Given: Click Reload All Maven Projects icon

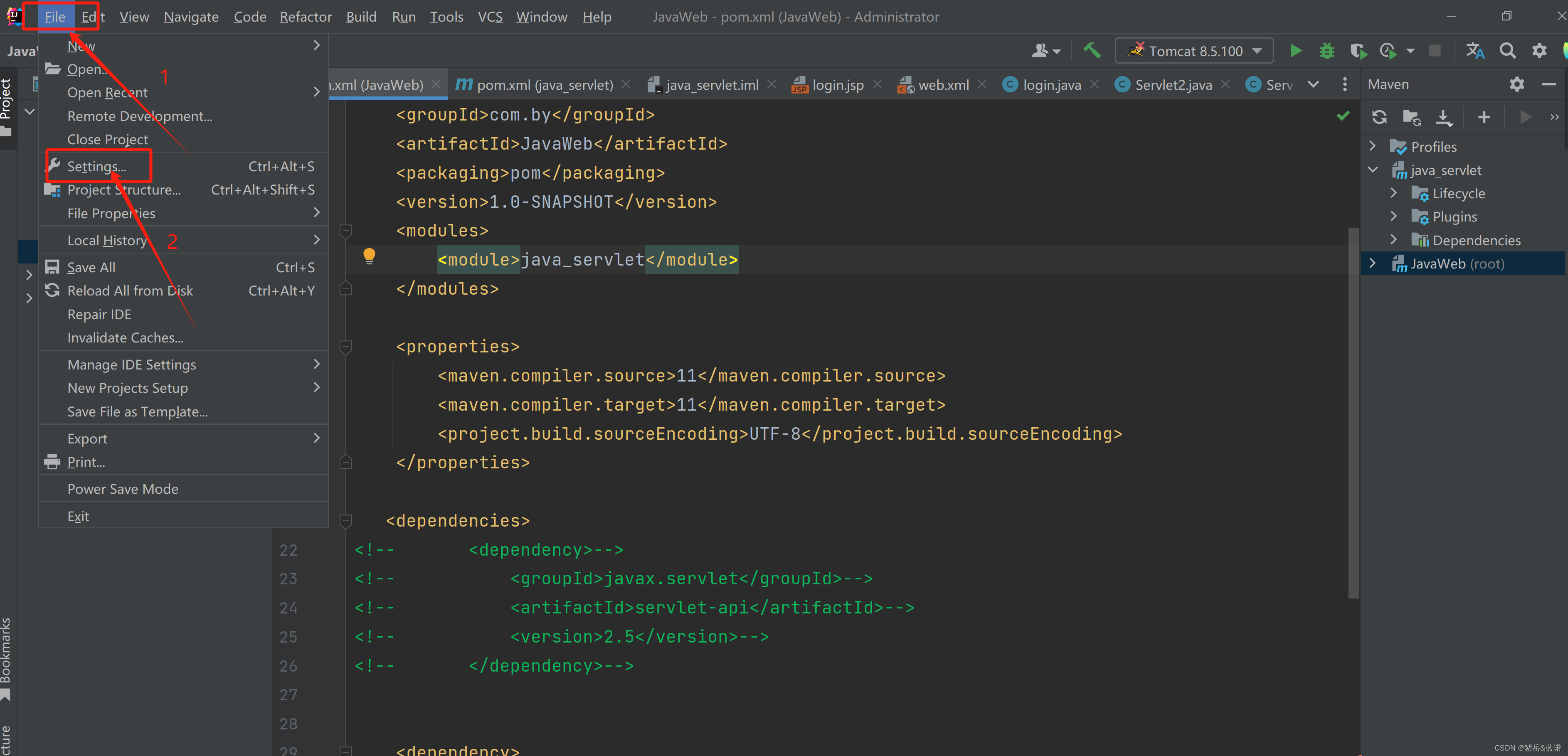Looking at the screenshot, I should [1379, 117].
